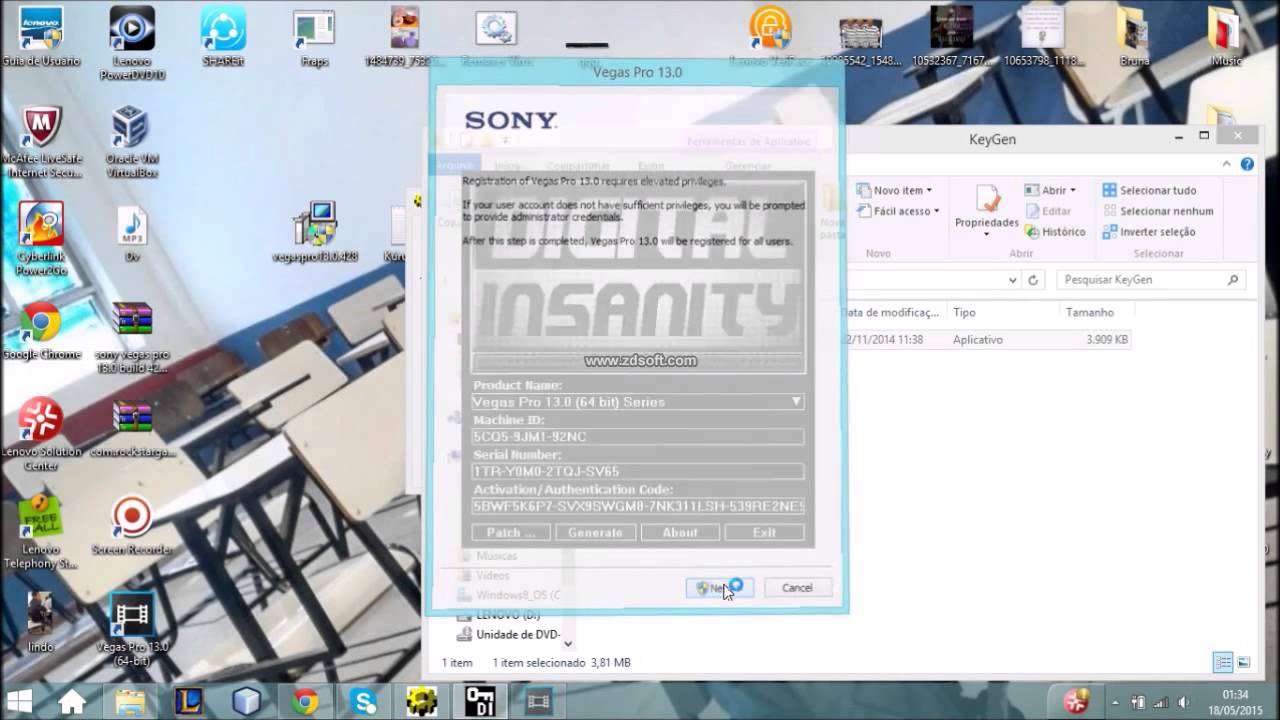Image resolution: width=1280 pixels, height=720 pixels.
Task: Click Inverter seleção in Explorer ribbon
Action: [x=1148, y=232]
